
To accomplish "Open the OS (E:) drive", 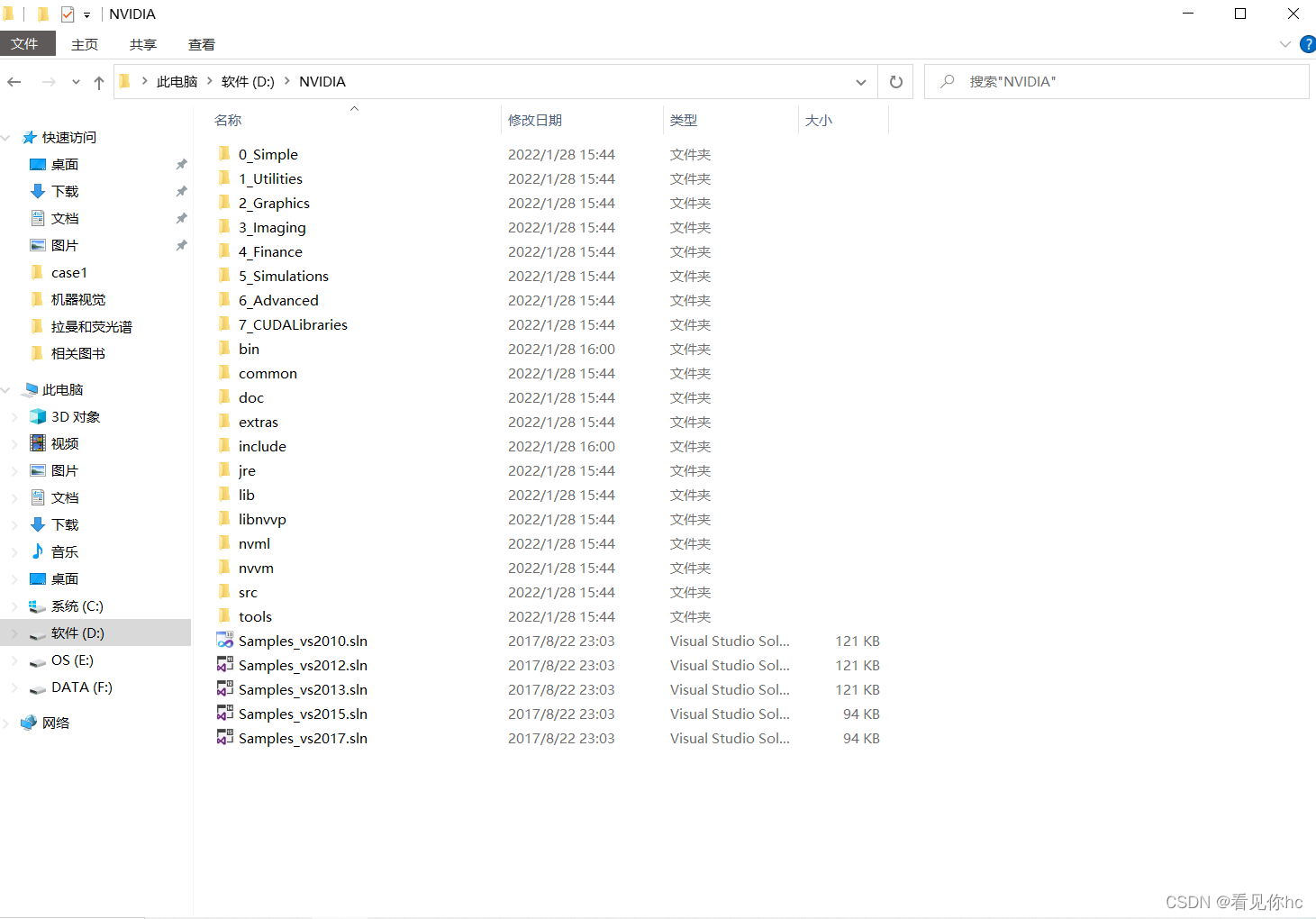I will (x=72, y=660).
